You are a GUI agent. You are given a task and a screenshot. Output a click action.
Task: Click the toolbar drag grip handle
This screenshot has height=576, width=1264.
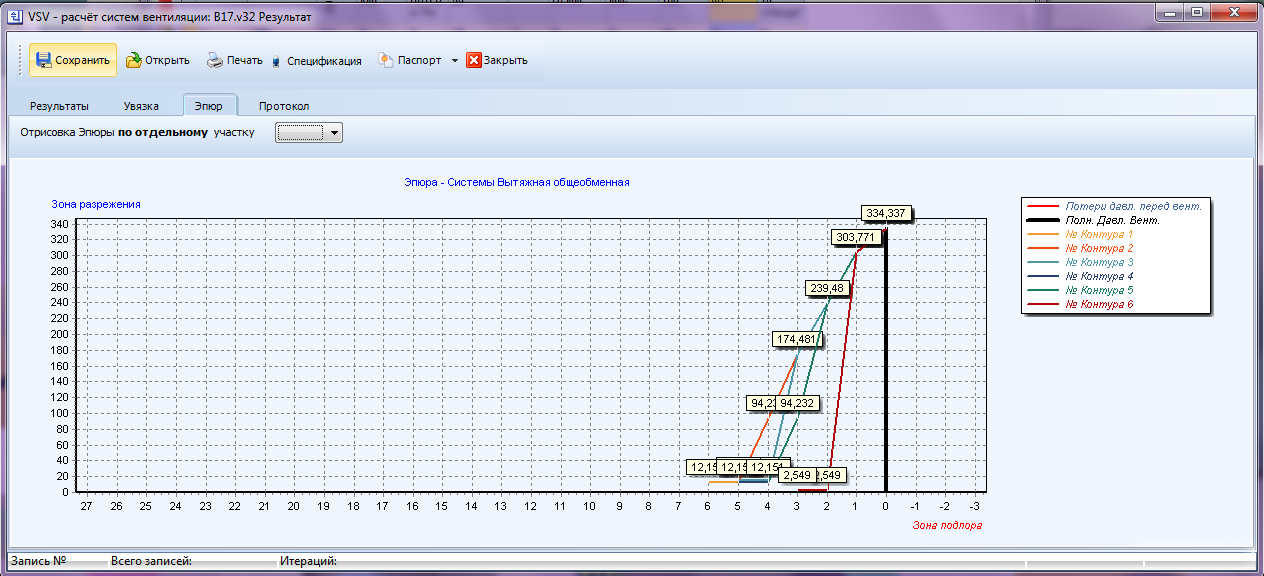click(x=19, y=60)
